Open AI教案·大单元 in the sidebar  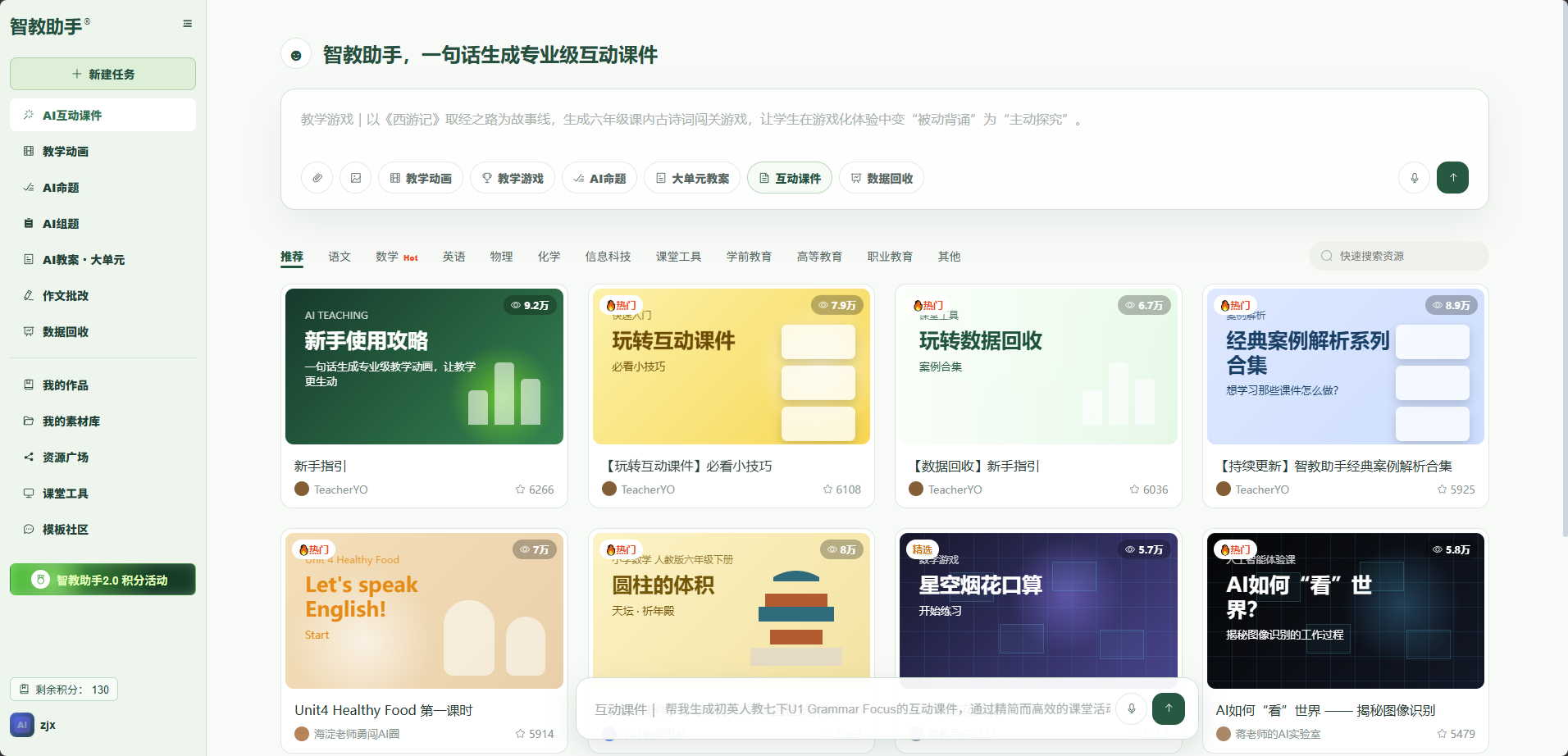pos(103,260)
